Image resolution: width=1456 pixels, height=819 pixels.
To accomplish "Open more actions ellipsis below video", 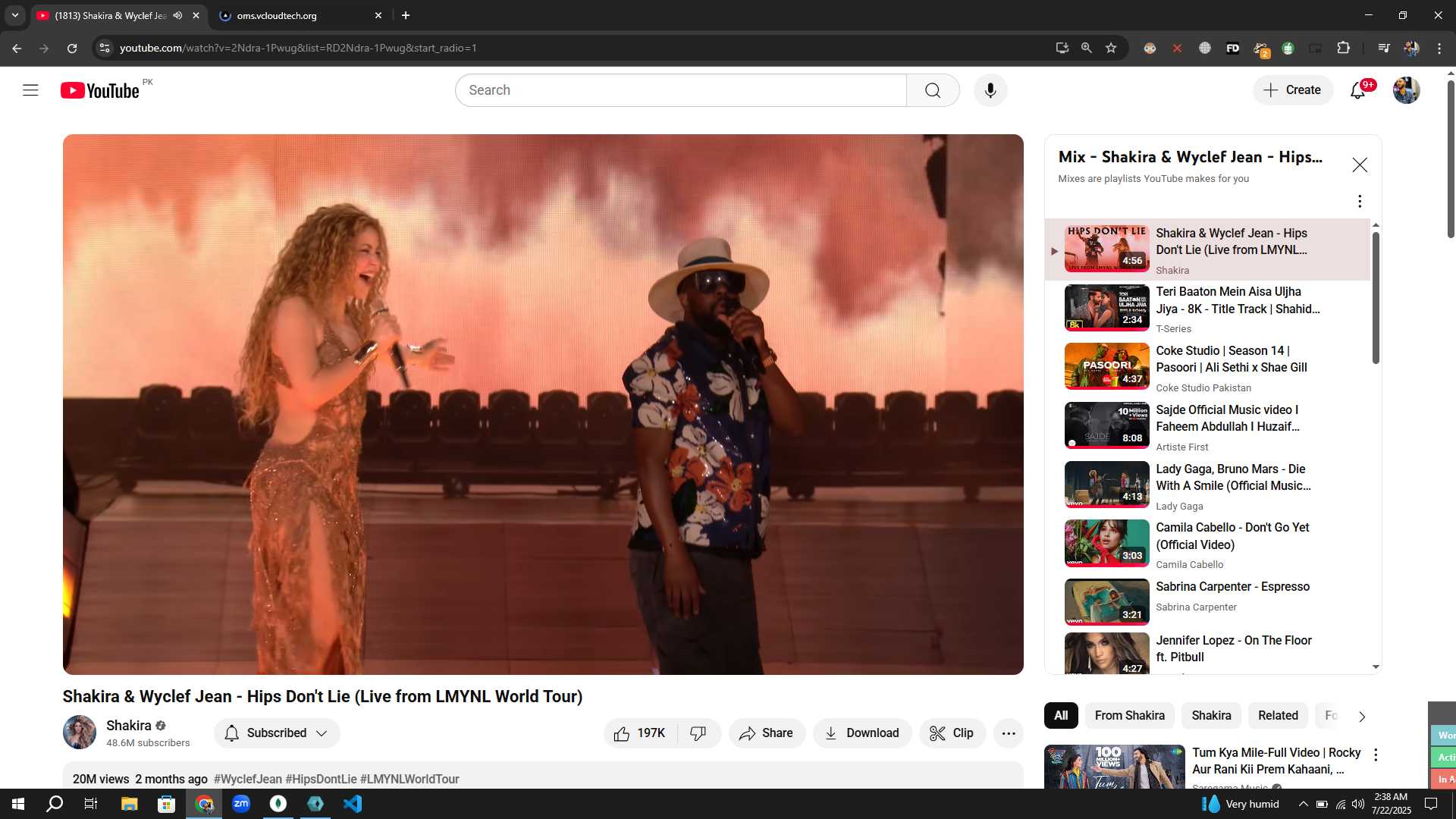I will [x=1009, y=733].
